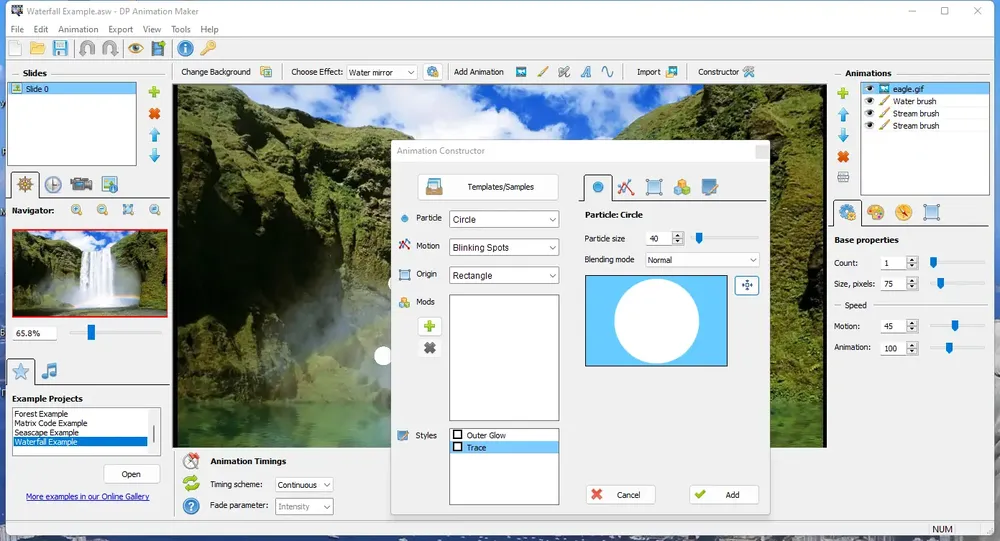Enable the Trace style checkbox

point(457,447)
